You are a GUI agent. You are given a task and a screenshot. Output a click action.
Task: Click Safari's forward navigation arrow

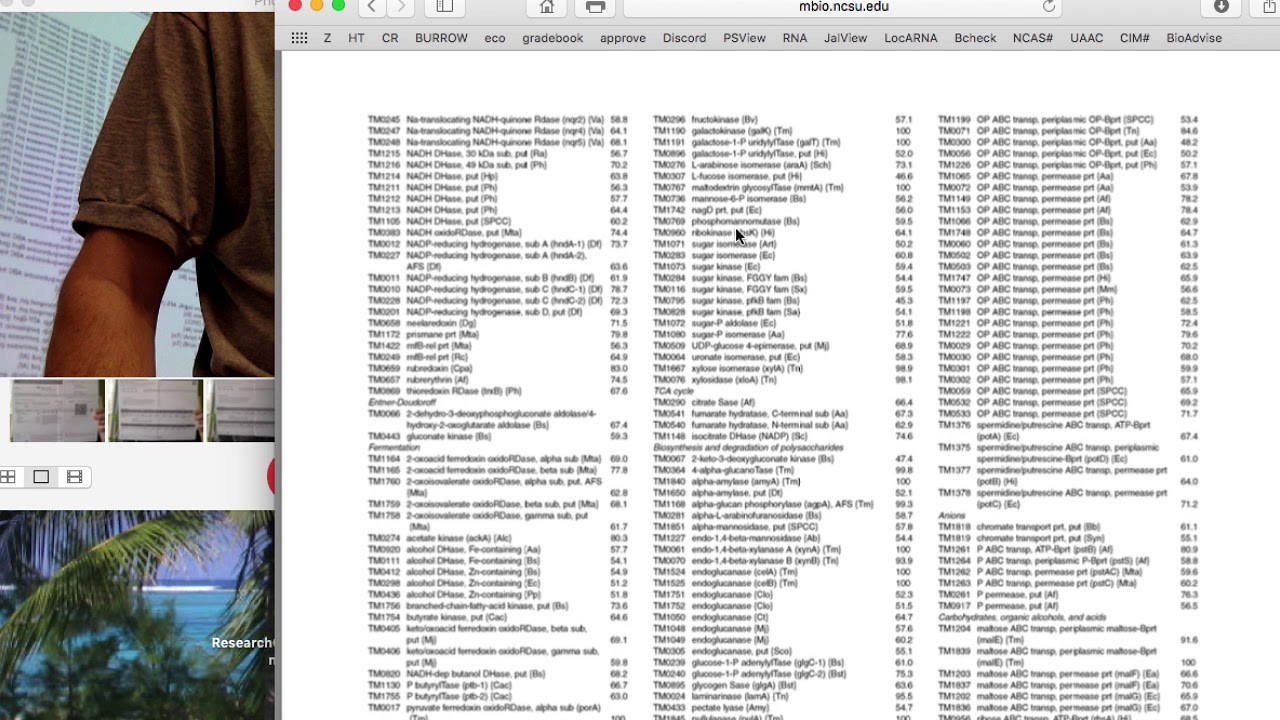click(402, 7)
